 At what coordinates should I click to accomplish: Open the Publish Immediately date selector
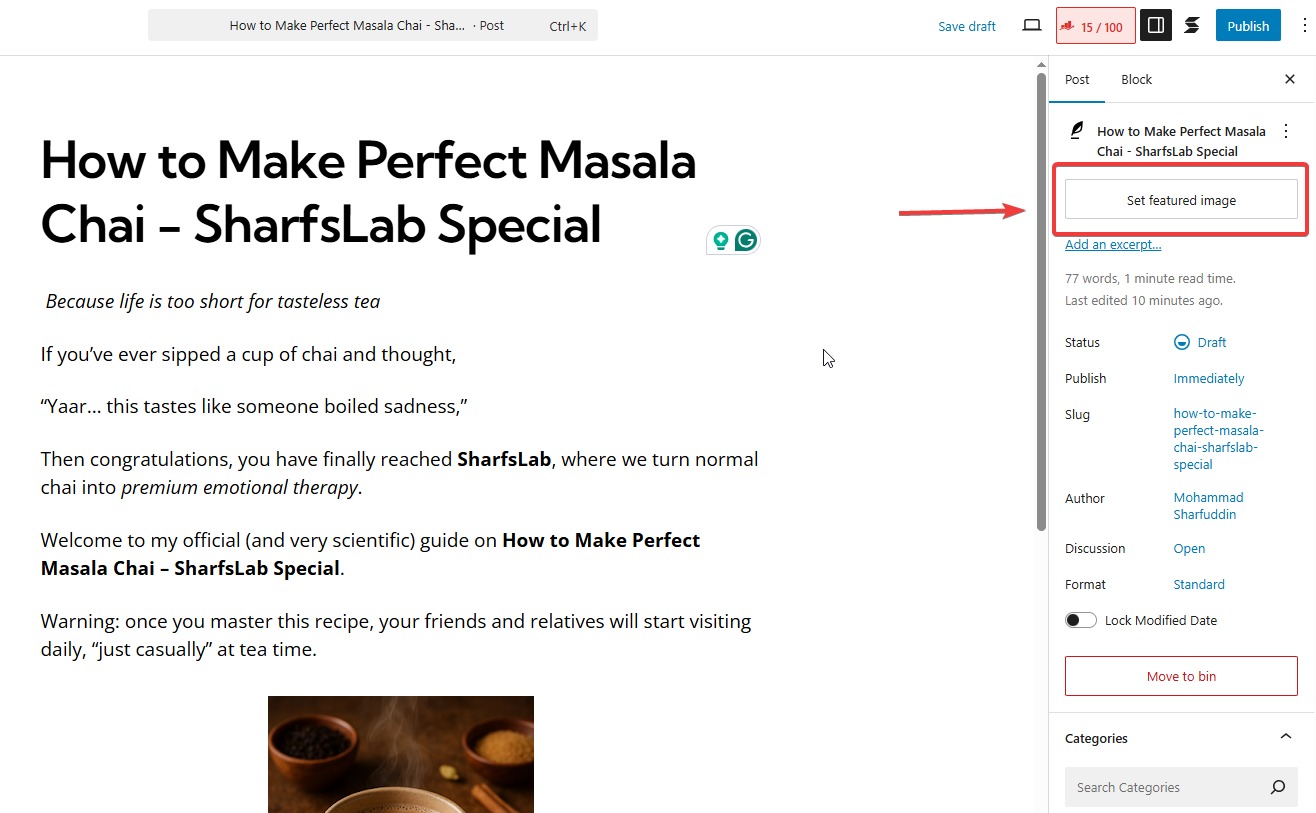tap(1209, 378)
